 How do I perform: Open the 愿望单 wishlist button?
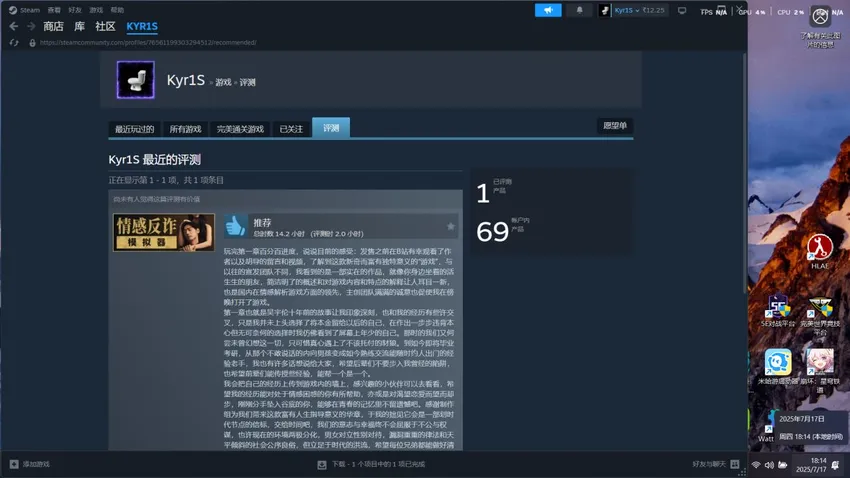(614, 125)
